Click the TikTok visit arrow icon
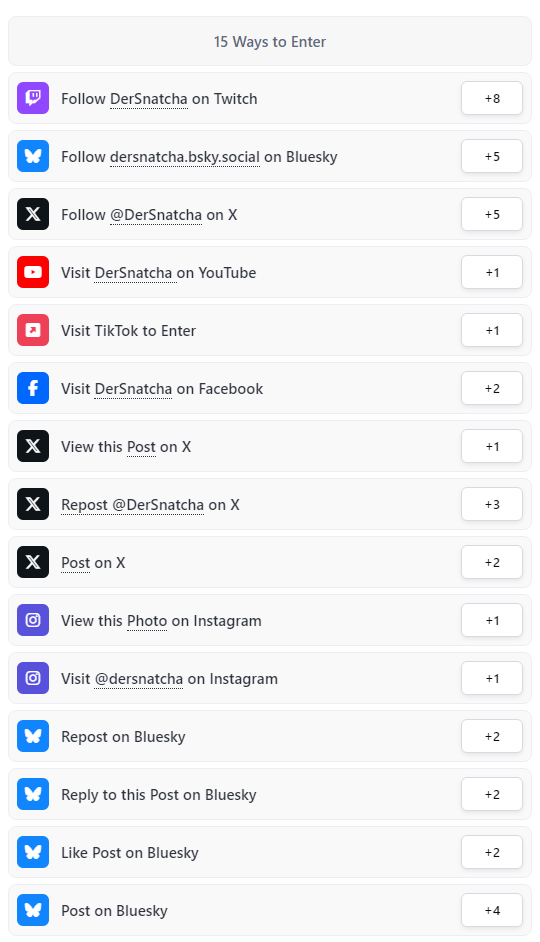 point(33,330)
